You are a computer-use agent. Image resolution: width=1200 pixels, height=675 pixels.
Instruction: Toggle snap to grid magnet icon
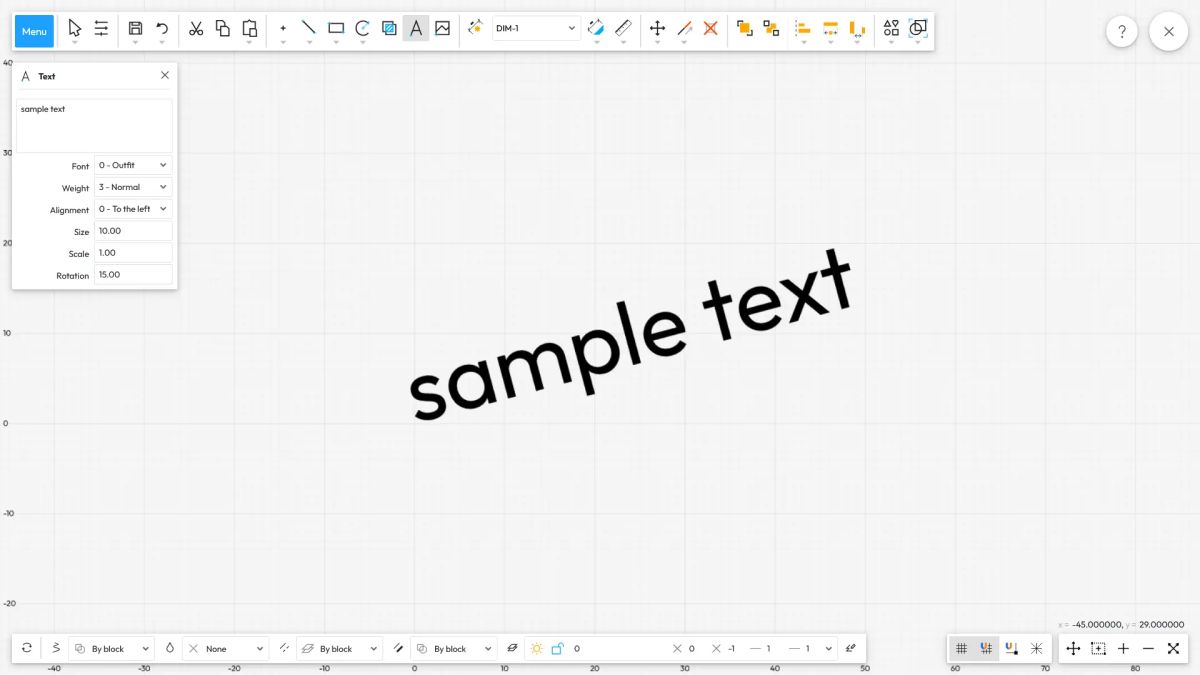[x=987, y=648]
